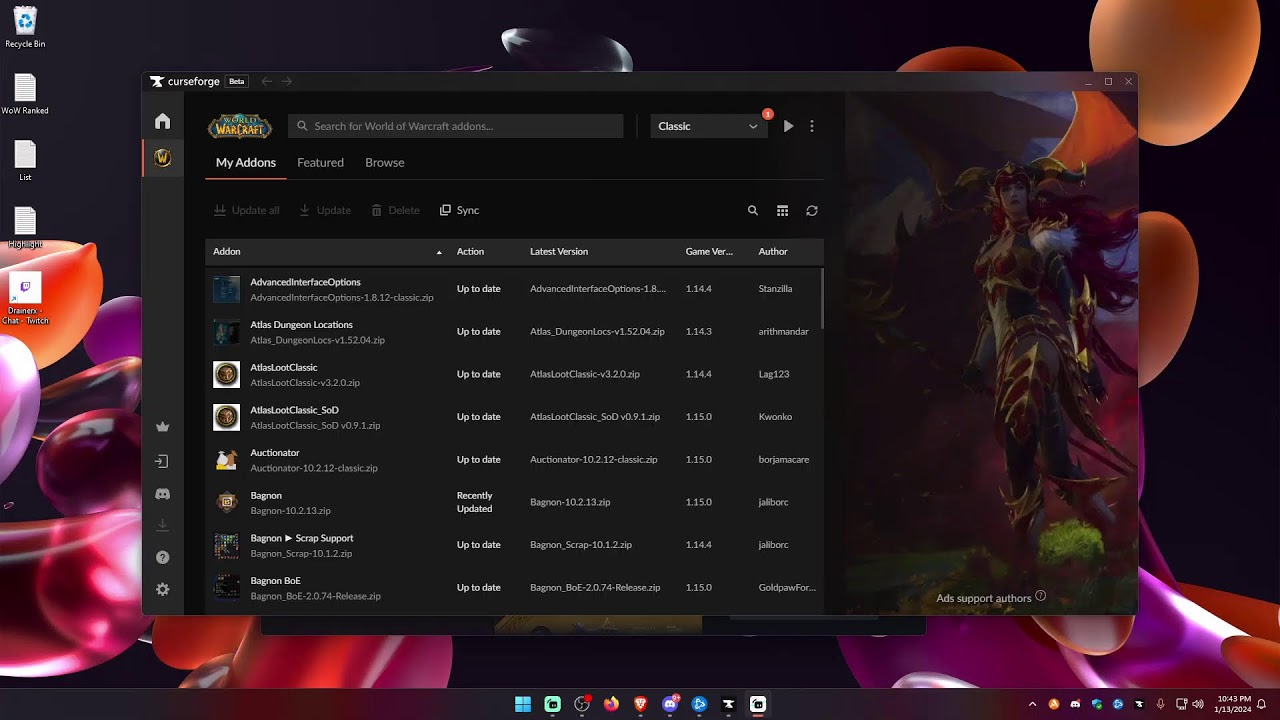Image resolution: width=1280 pixels, height=720 pixels.
Task: Click the Game Ver... column header
Action: [709, 251]
